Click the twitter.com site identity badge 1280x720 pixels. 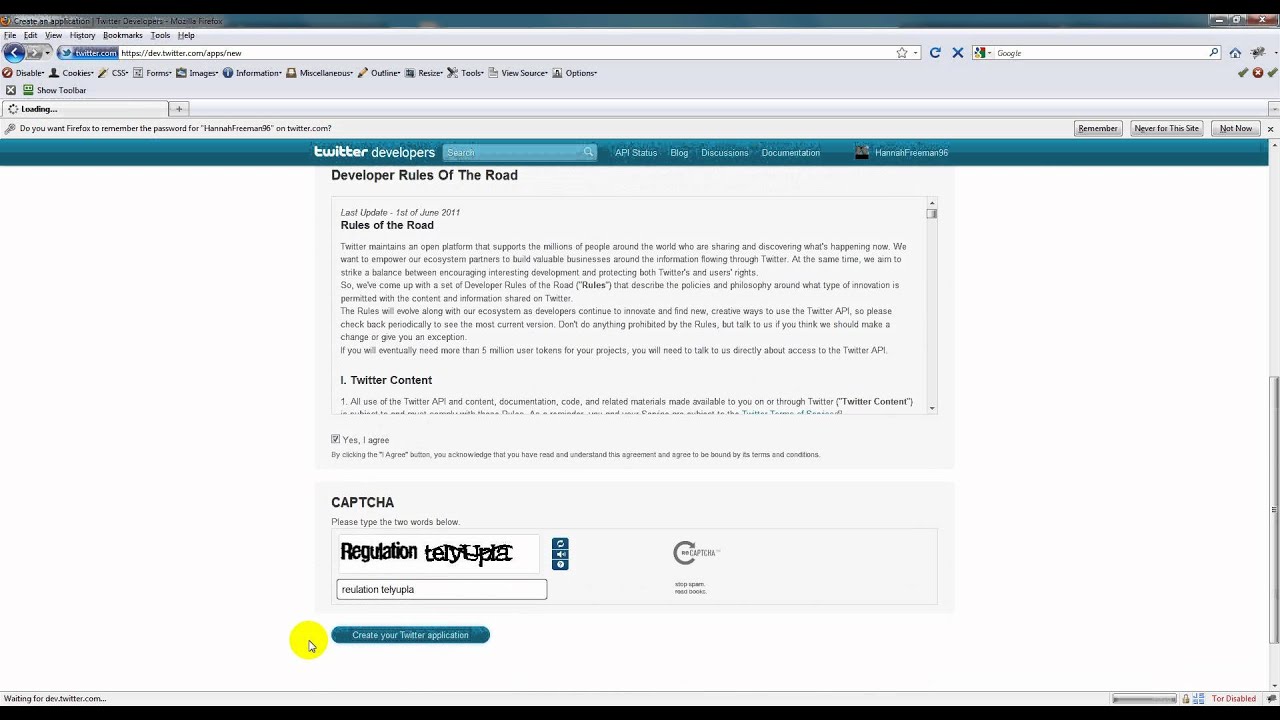(88, 53)
